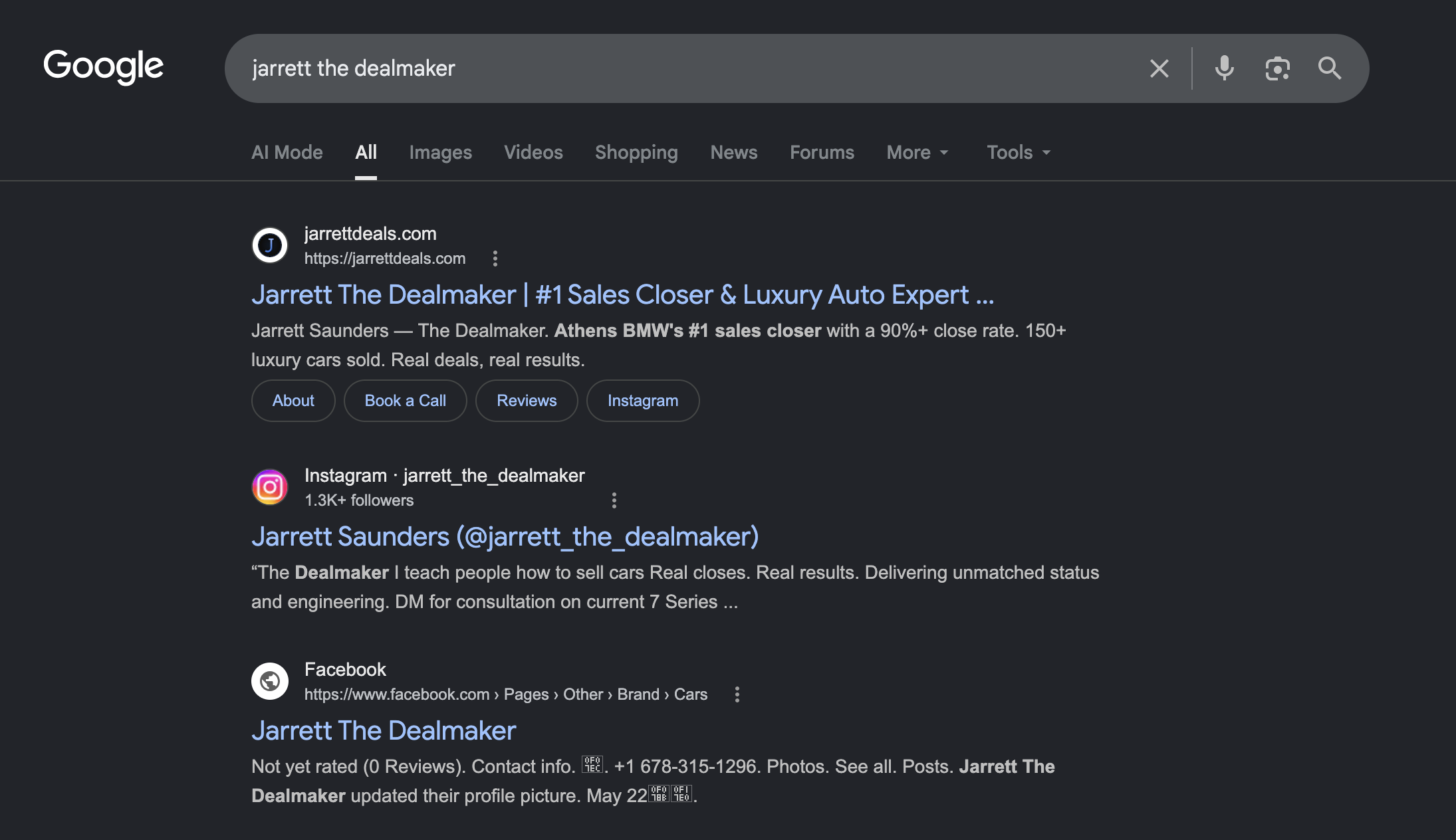
Task: Click facebook.com breadcrumb URL
Action: (x=506, y=694)
